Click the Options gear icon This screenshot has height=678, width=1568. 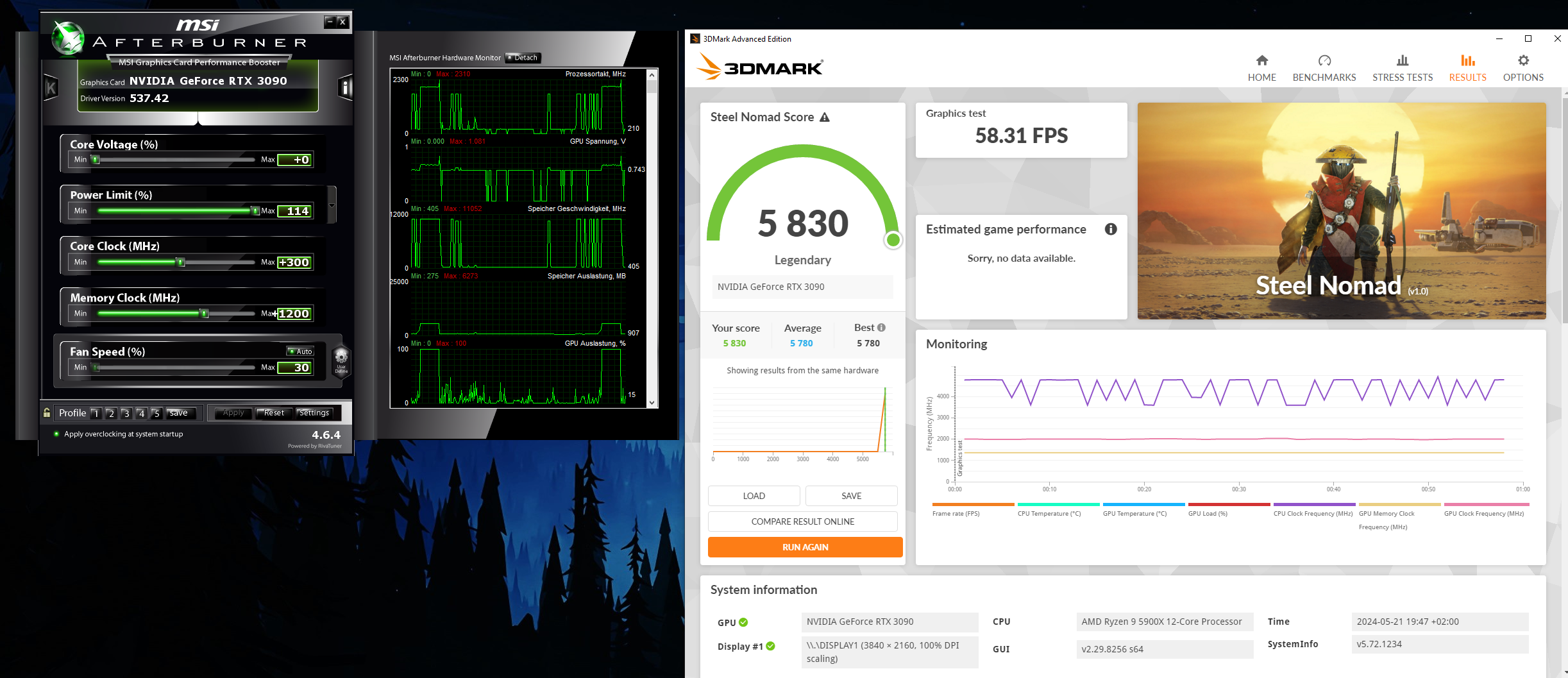click(1523, 60)
